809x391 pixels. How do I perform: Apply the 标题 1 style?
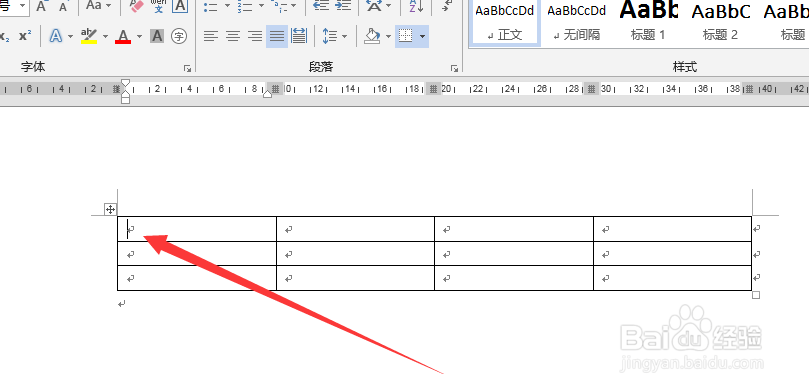tap(648, 23)
